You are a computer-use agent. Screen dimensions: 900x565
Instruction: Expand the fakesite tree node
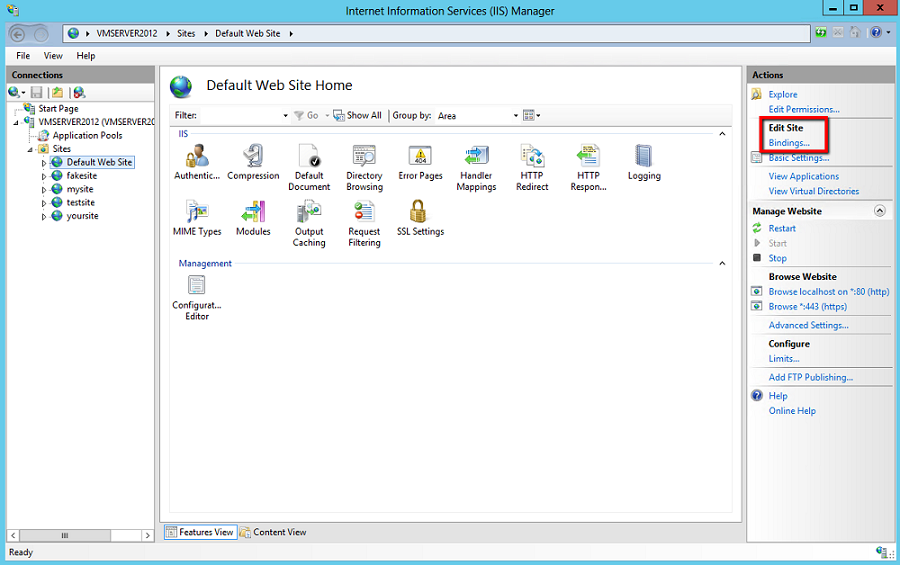[44, 176]
